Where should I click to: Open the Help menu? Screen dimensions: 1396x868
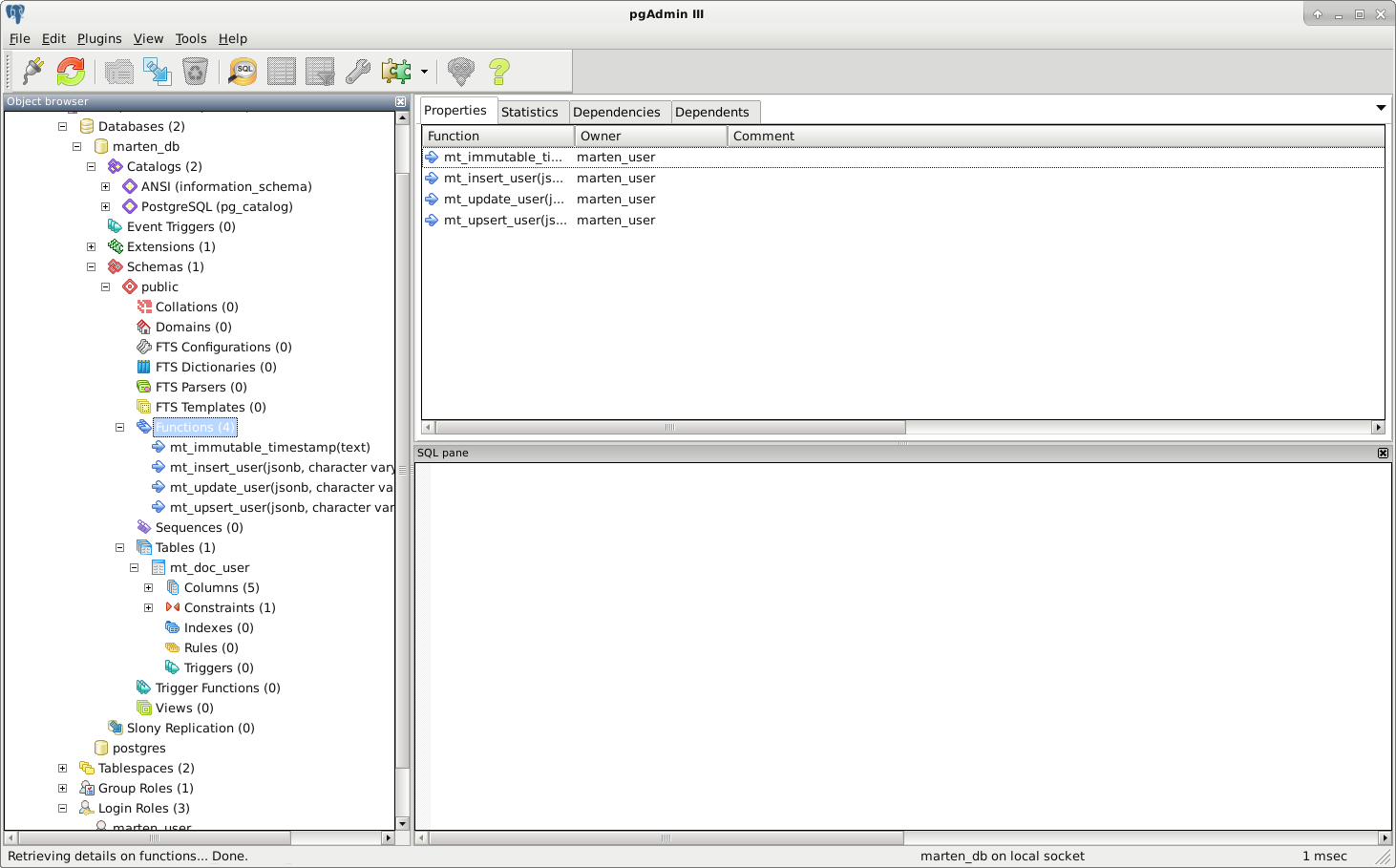pos(233,38)
